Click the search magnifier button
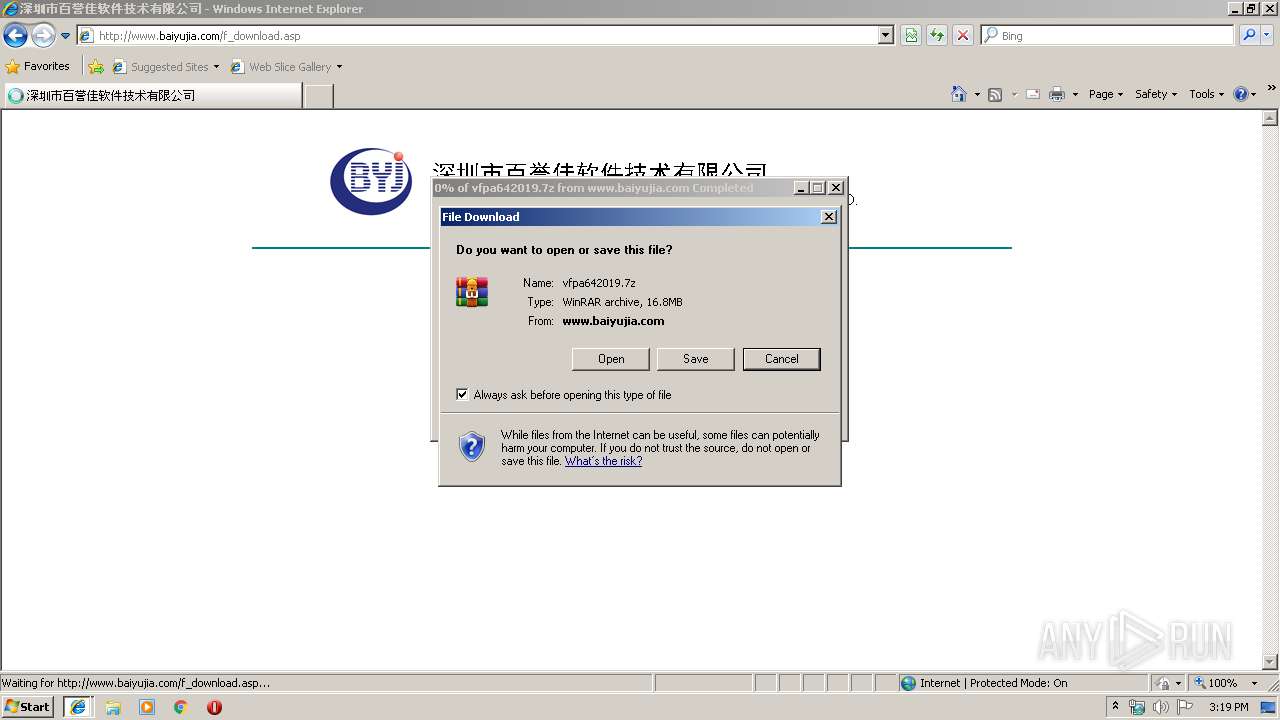 pos(1249,36)
